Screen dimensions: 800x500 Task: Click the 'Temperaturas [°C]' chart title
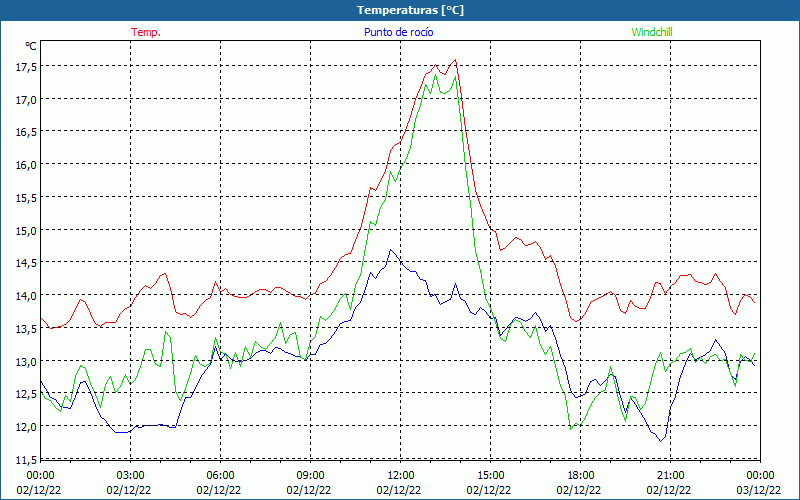coord(410,10)
